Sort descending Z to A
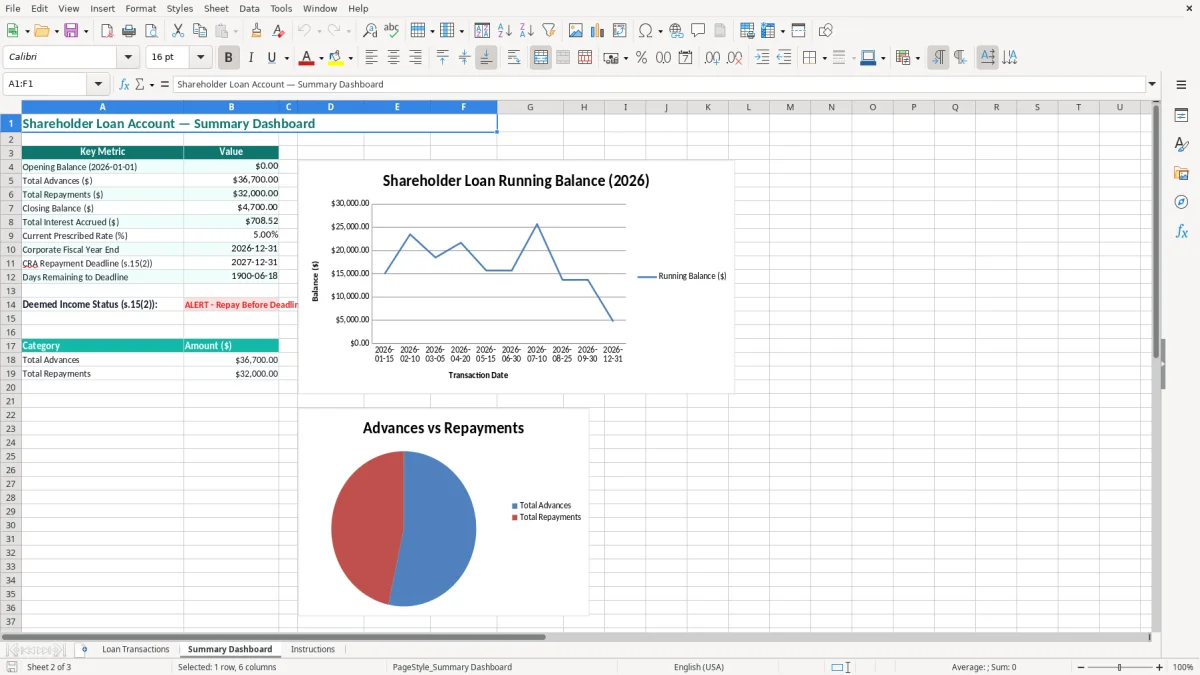This screenshot has width=1200, height=675. pos(527,31)
